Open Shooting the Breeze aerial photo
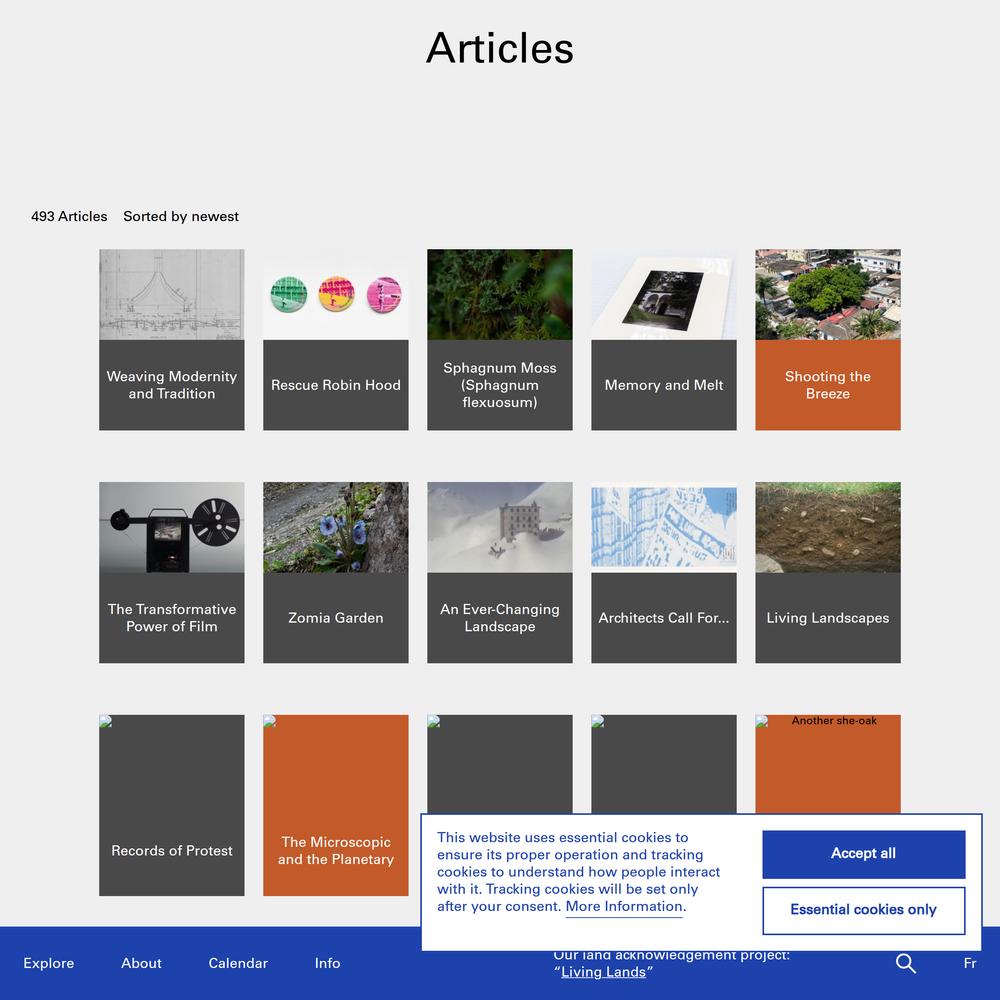 [828, 294]
